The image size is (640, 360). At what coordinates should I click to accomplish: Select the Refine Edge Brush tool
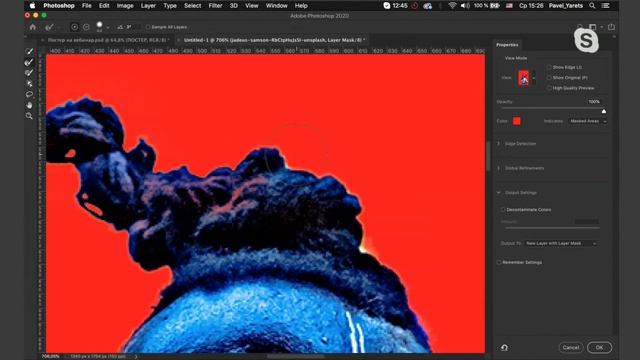click(x=29, y=62)
